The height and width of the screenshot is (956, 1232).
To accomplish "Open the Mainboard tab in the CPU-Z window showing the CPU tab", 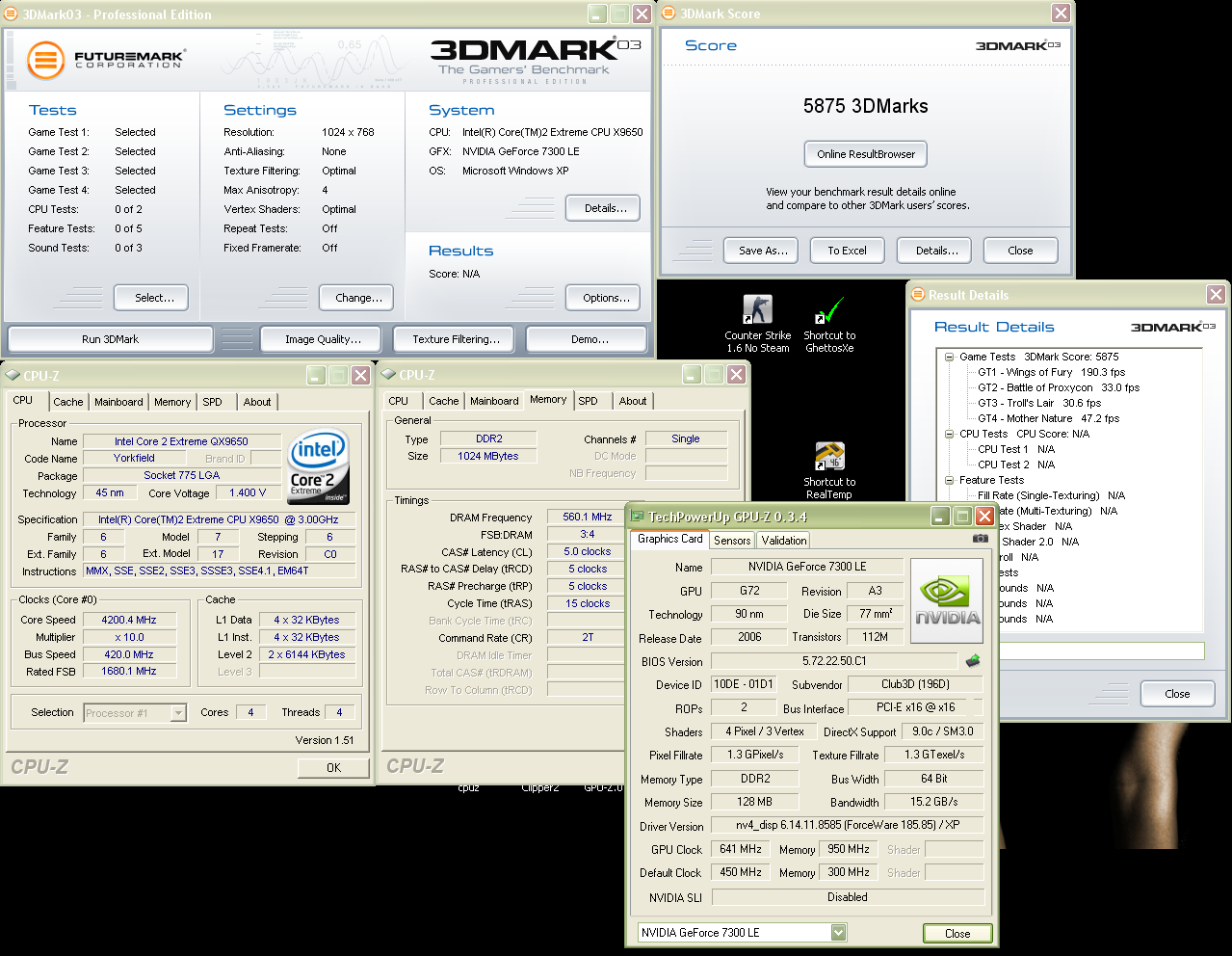I will [118, 402].
